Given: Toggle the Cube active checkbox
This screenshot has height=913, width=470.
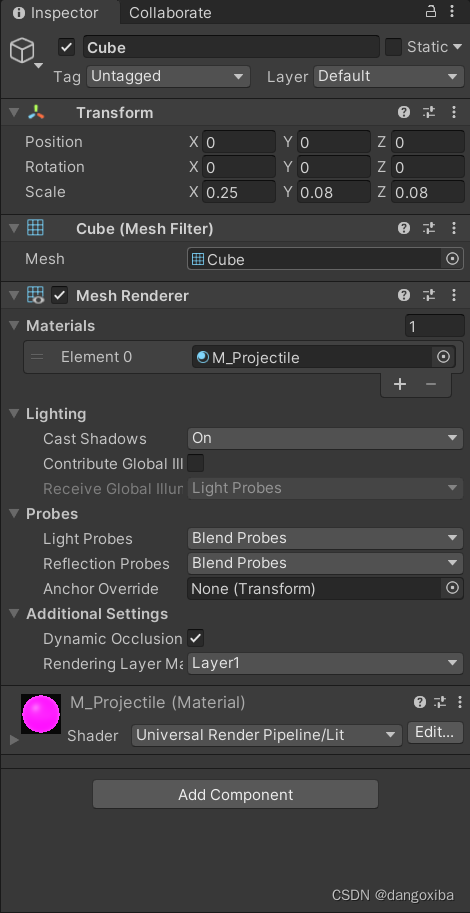Looking at the screenshot, I should (66, 47).
